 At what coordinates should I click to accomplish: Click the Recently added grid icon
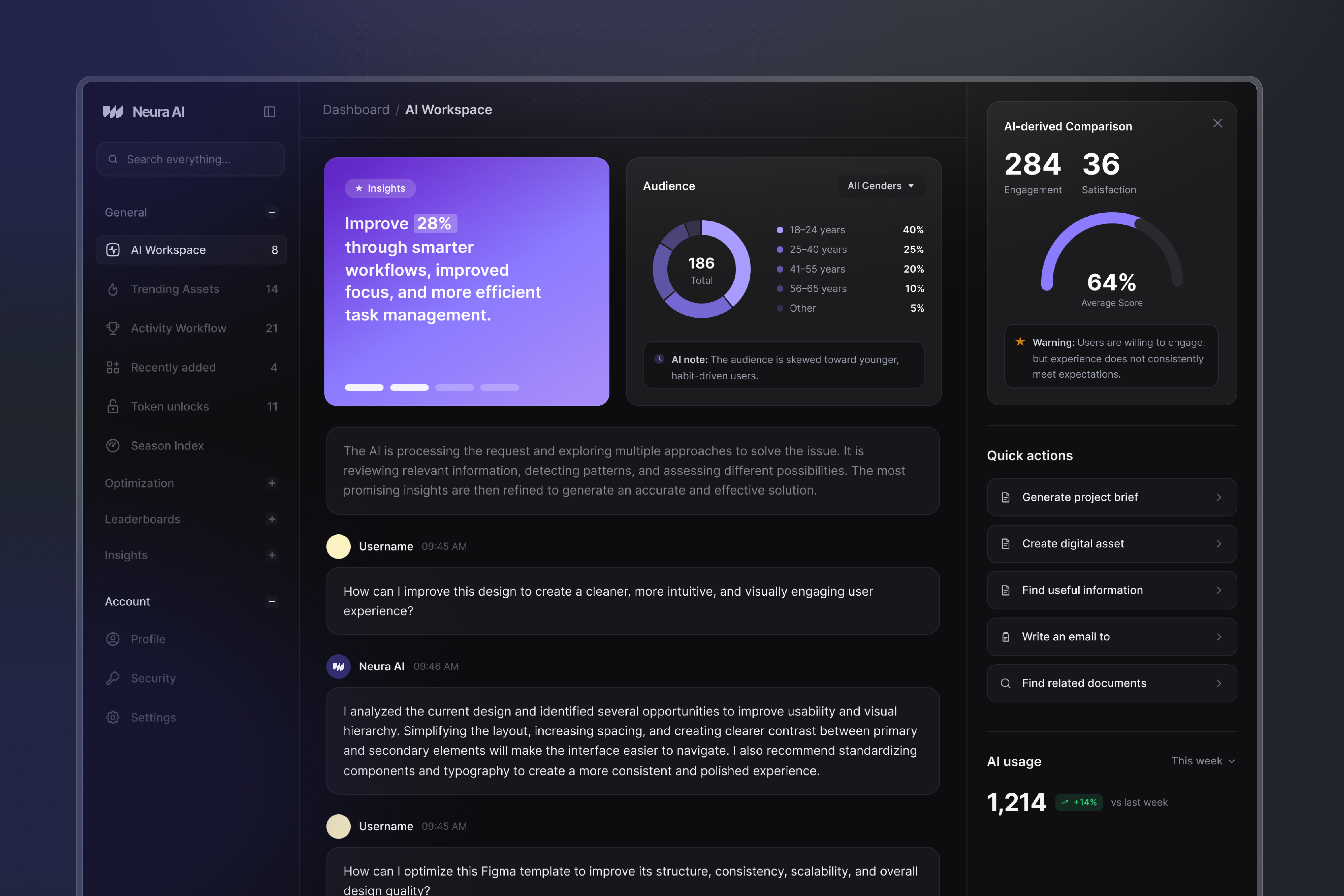(x=113, y=367)
